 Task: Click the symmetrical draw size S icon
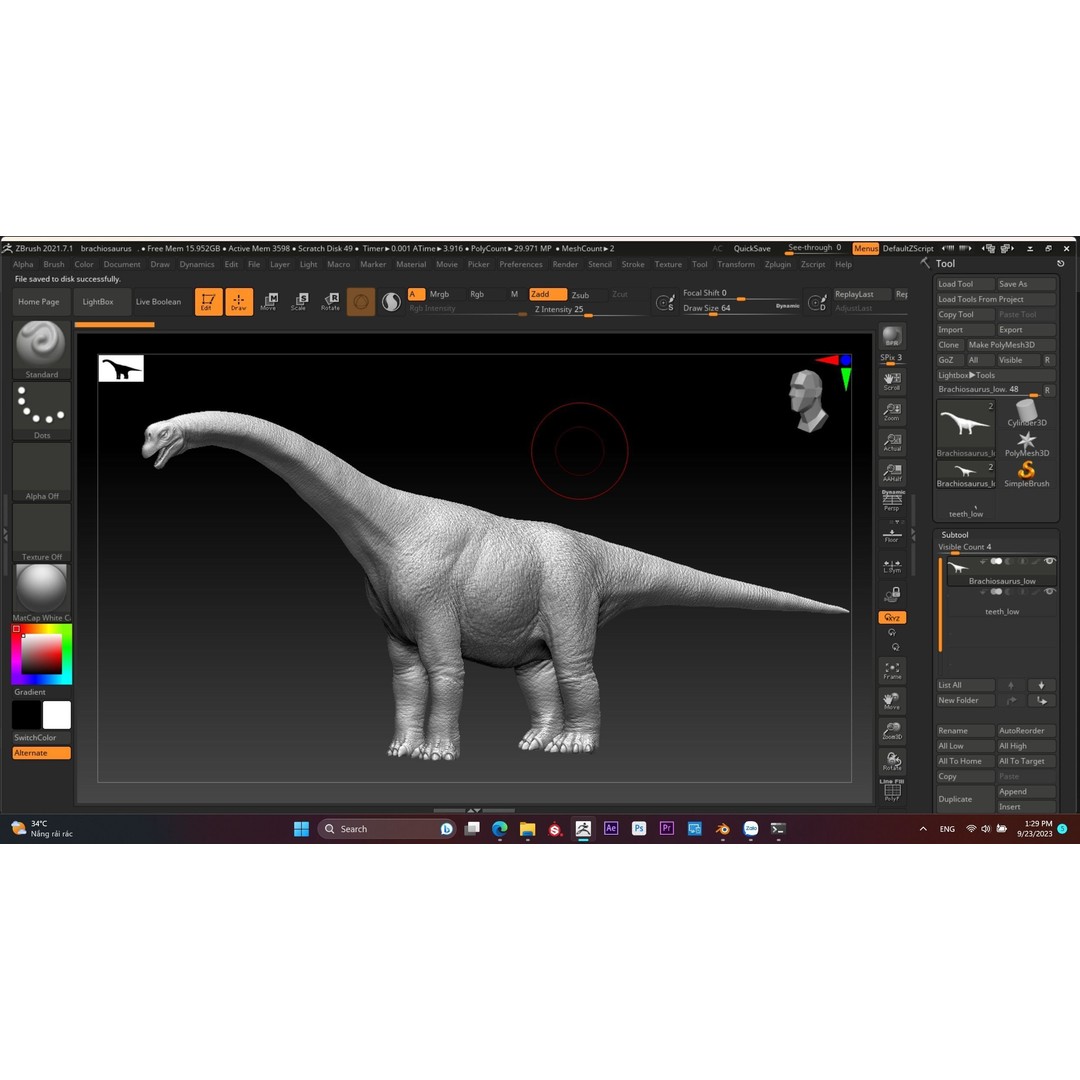(665, 302)
